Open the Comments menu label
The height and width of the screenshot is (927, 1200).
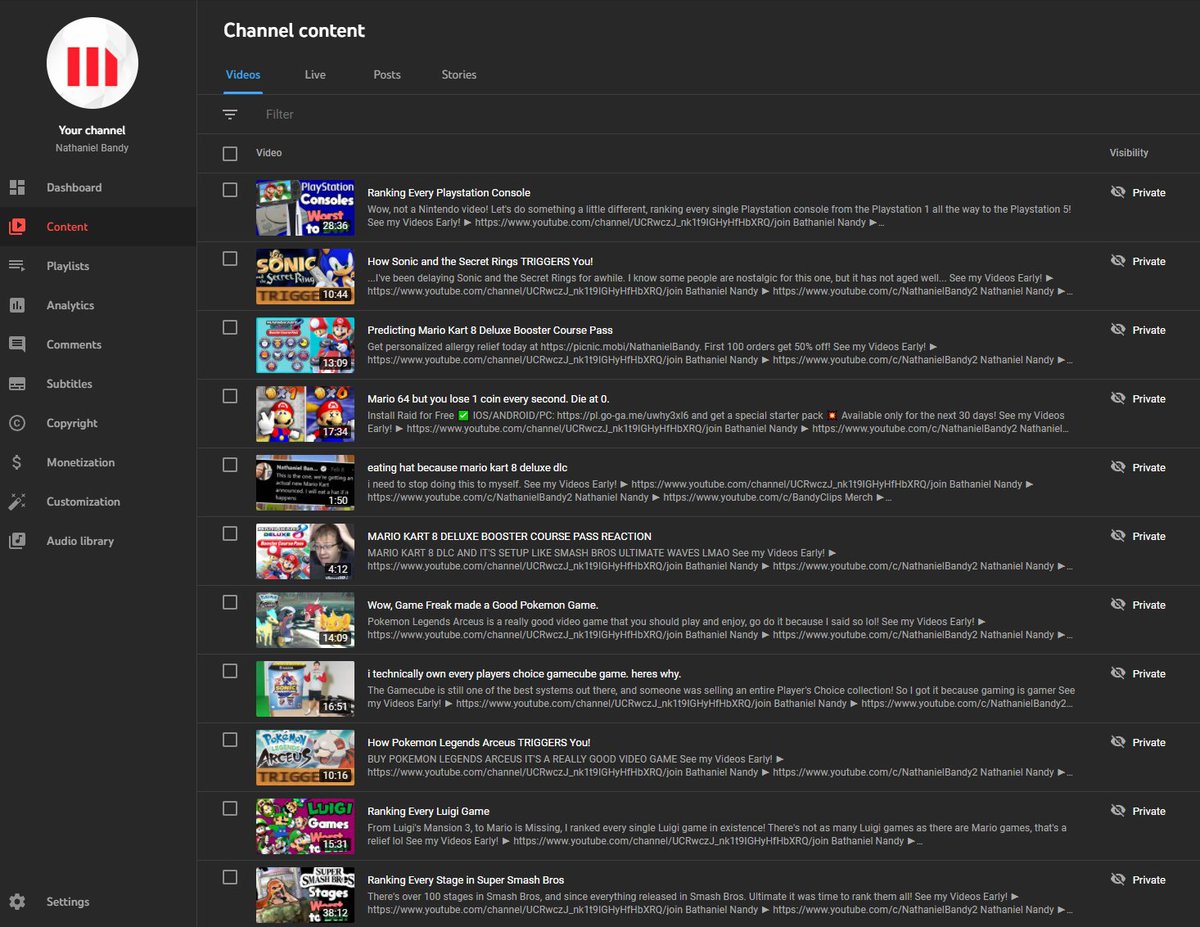pyautogui.click(x=74, y=345)
